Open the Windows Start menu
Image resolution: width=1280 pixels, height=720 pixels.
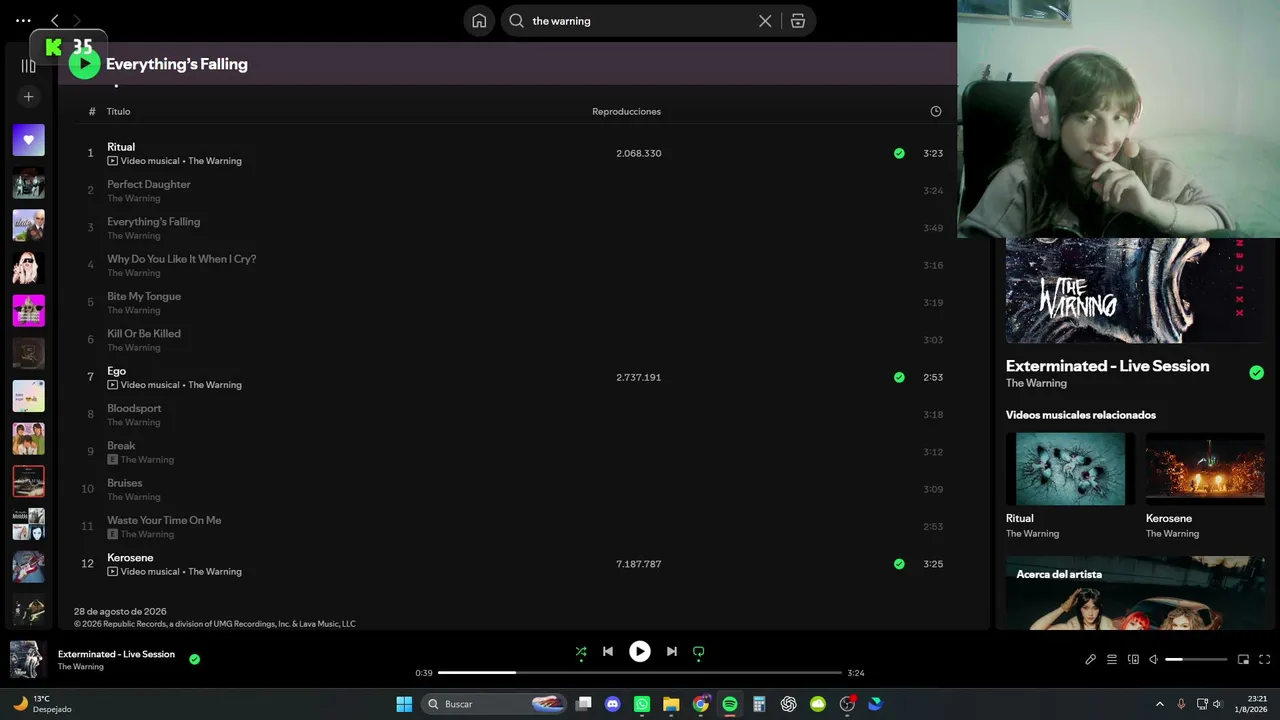point(404,704)
